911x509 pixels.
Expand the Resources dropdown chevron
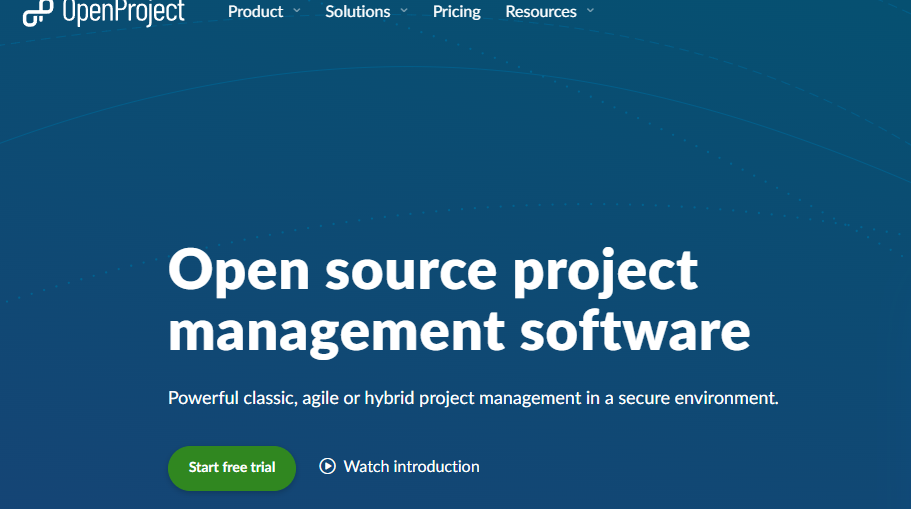pyautogui.click(x=590, y=10)
